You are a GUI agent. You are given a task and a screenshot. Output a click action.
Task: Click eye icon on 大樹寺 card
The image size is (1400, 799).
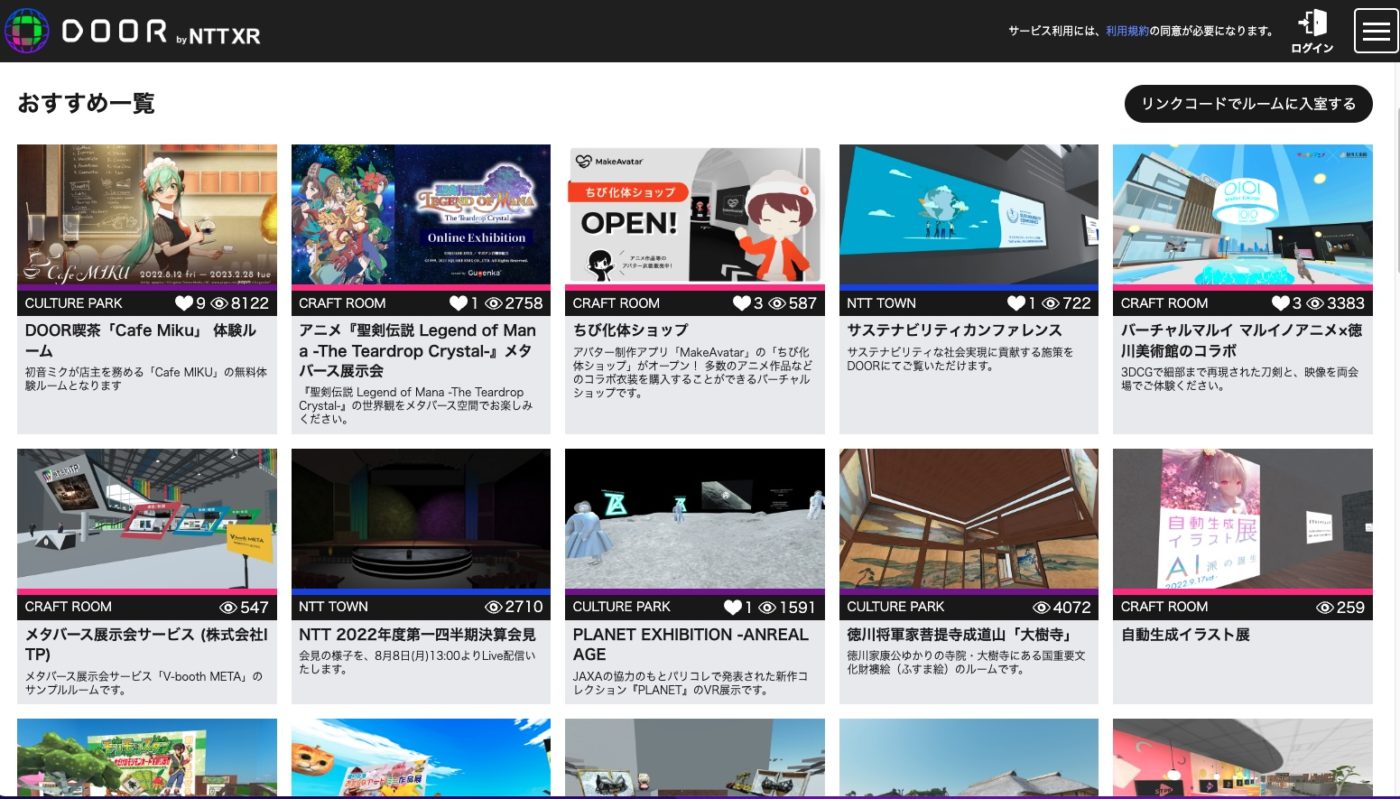(x=1041, y=607)
